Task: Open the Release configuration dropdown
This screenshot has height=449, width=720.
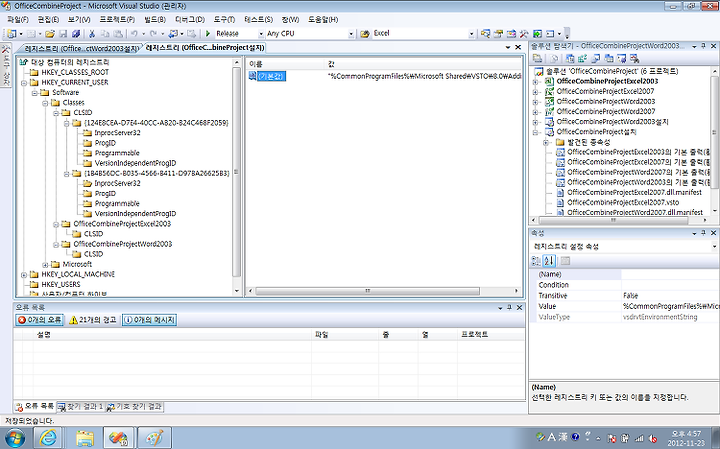Action: click(x=261, y=34)
